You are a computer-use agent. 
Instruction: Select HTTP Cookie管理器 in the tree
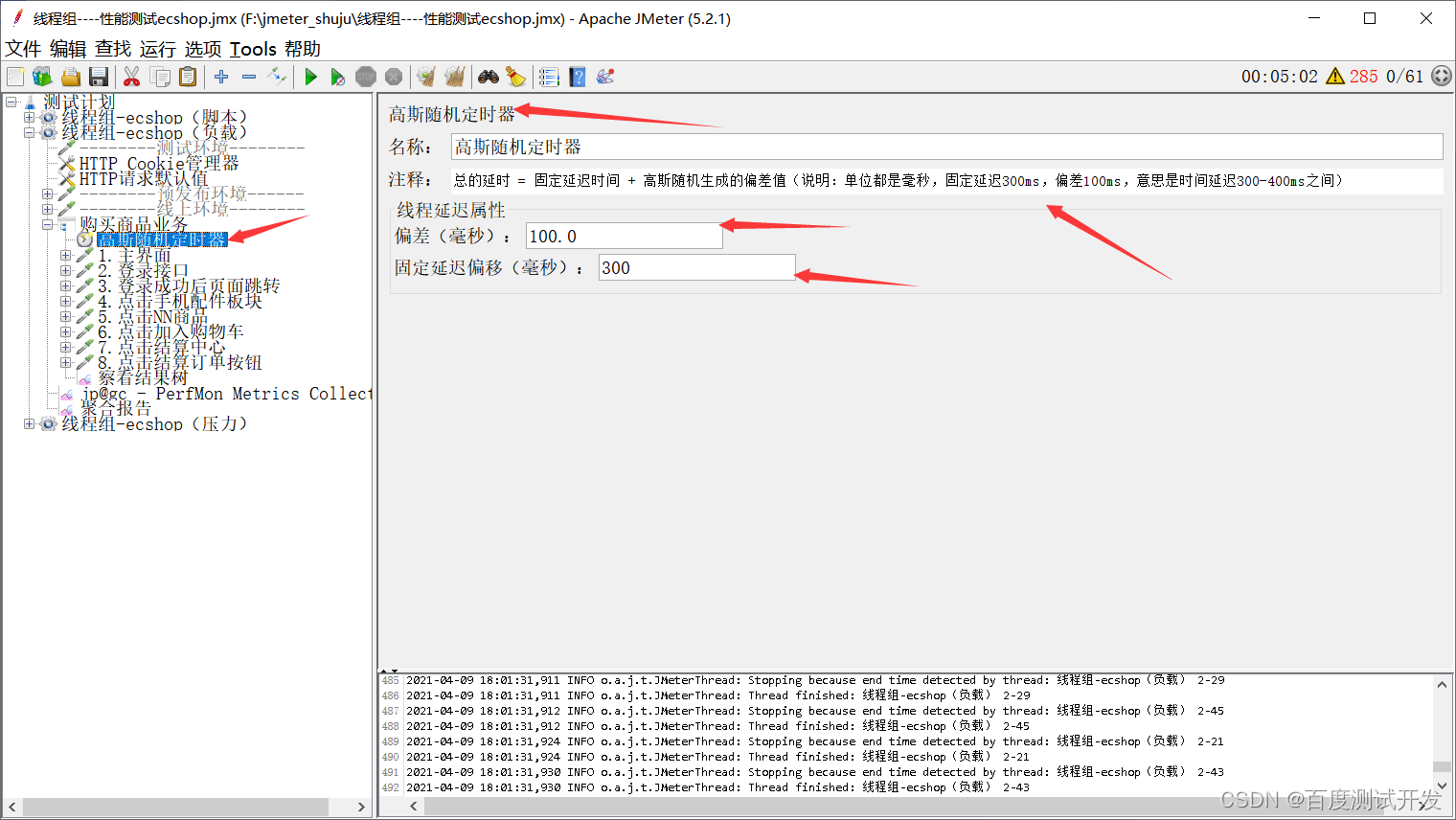(x=158, y=163)
